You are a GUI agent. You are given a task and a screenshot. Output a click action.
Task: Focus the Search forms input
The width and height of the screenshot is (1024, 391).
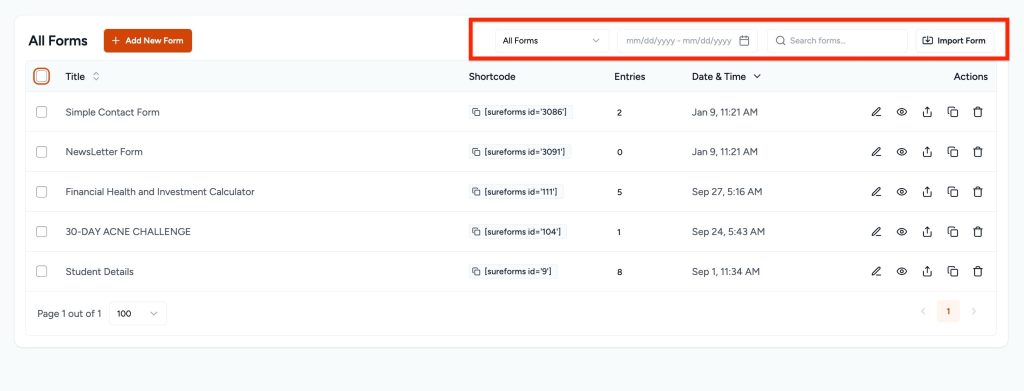(x=837, y=40)
